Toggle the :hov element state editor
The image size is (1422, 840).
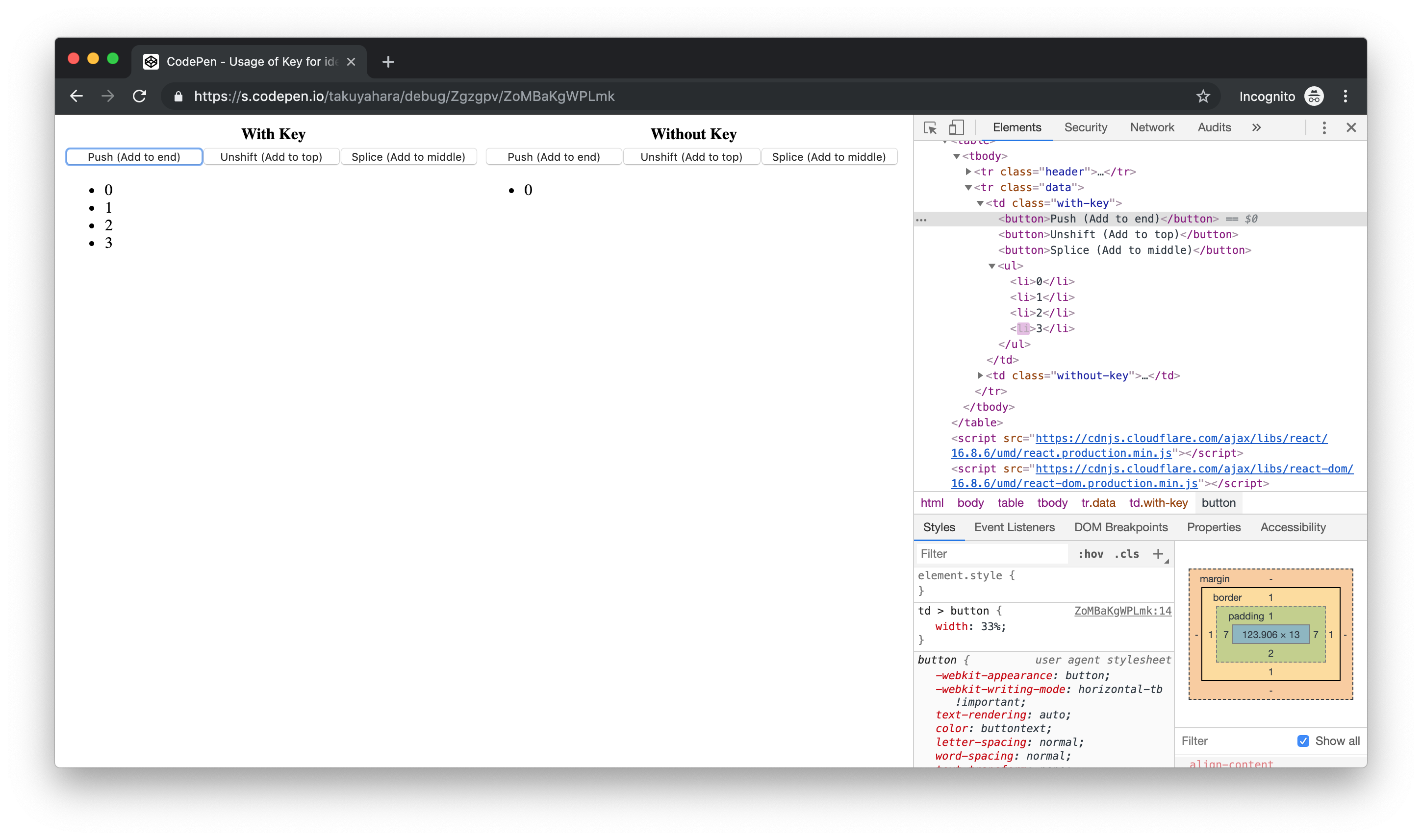[x=1090, y=554]
